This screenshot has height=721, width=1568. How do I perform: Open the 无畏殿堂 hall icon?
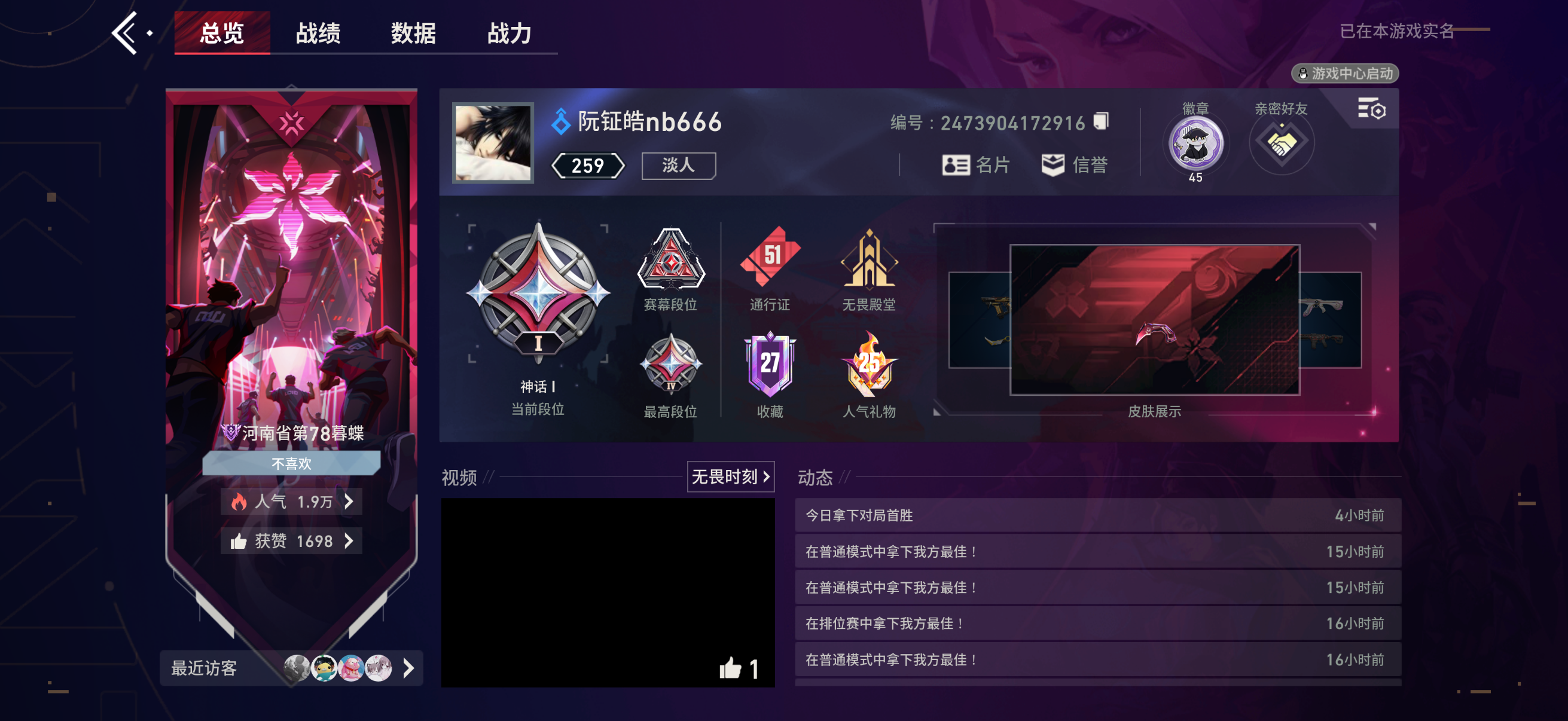868,258
